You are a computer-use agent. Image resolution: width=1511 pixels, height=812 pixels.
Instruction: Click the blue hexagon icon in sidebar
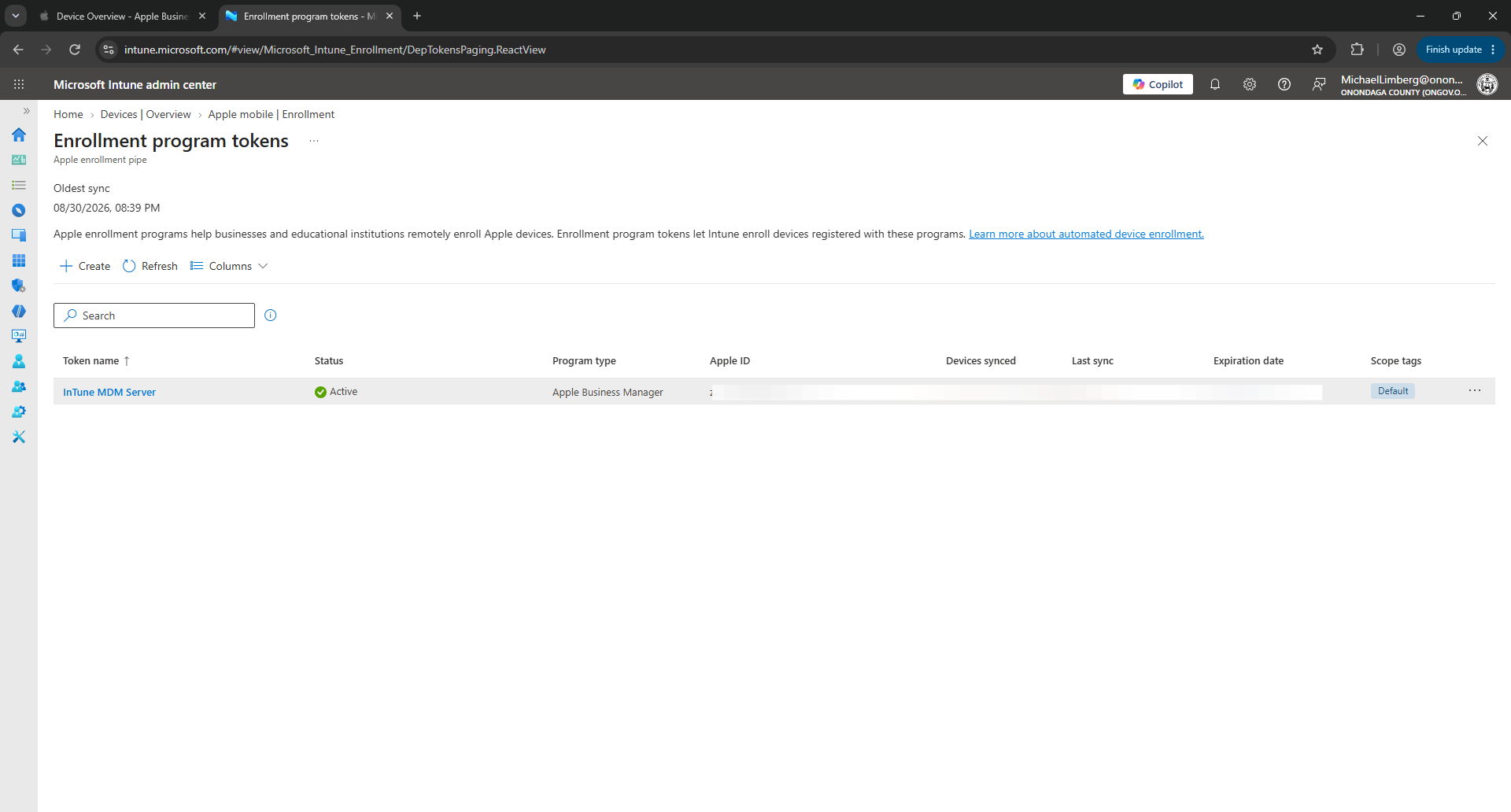19,311
